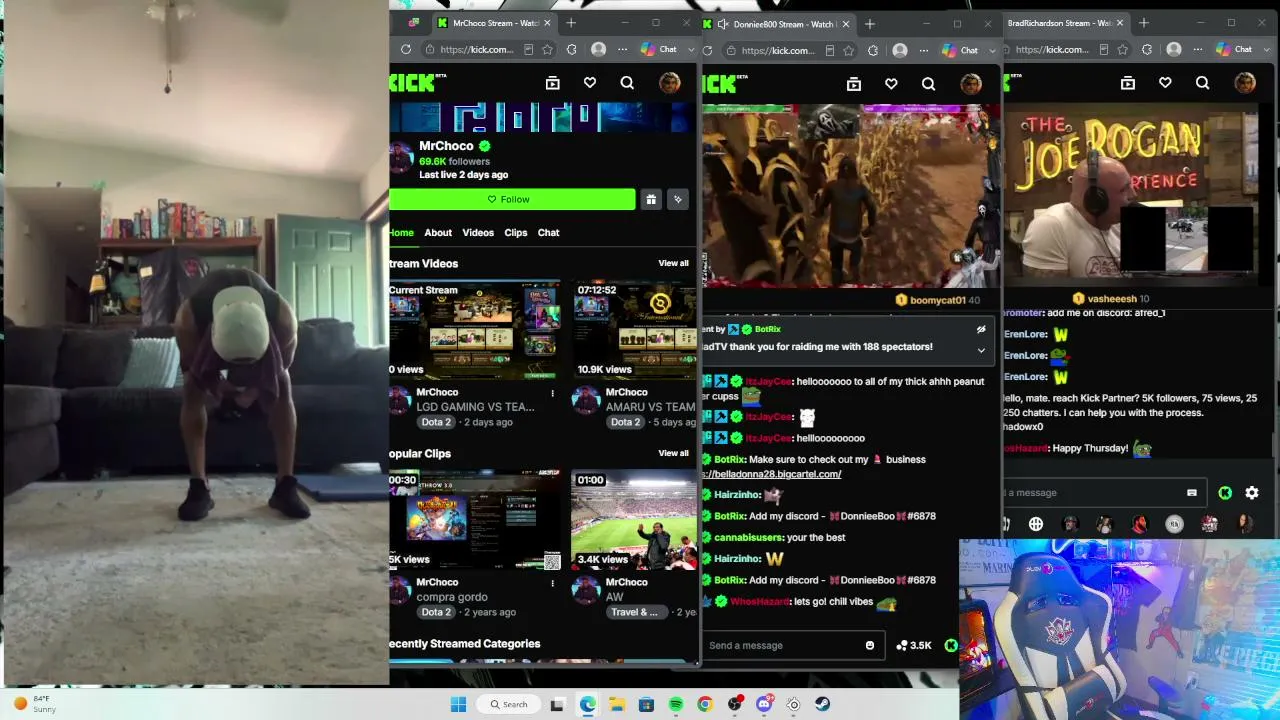Refresh the MrChoco Stream browser page
The width and height of the screenshot is (1280, 720).
[405, 49]
